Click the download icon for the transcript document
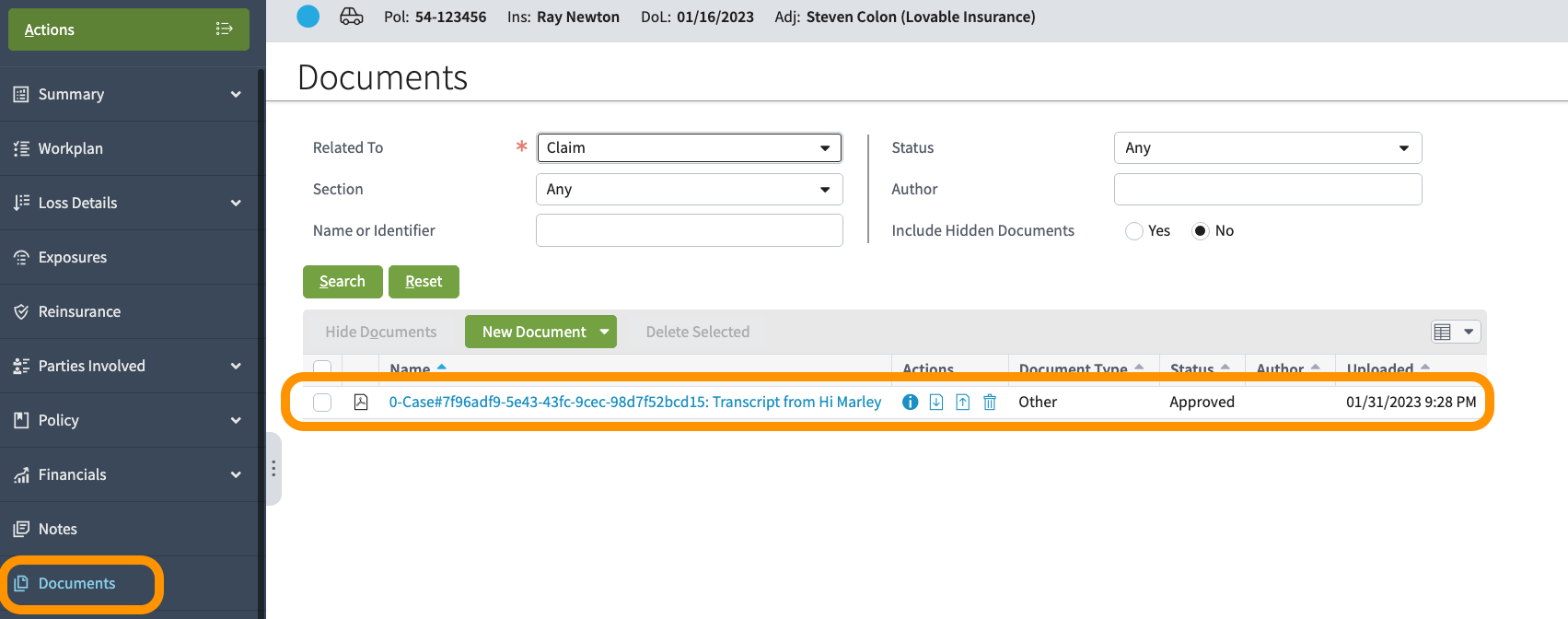This screenshot has height=619, width=1568. coord(936,402)
